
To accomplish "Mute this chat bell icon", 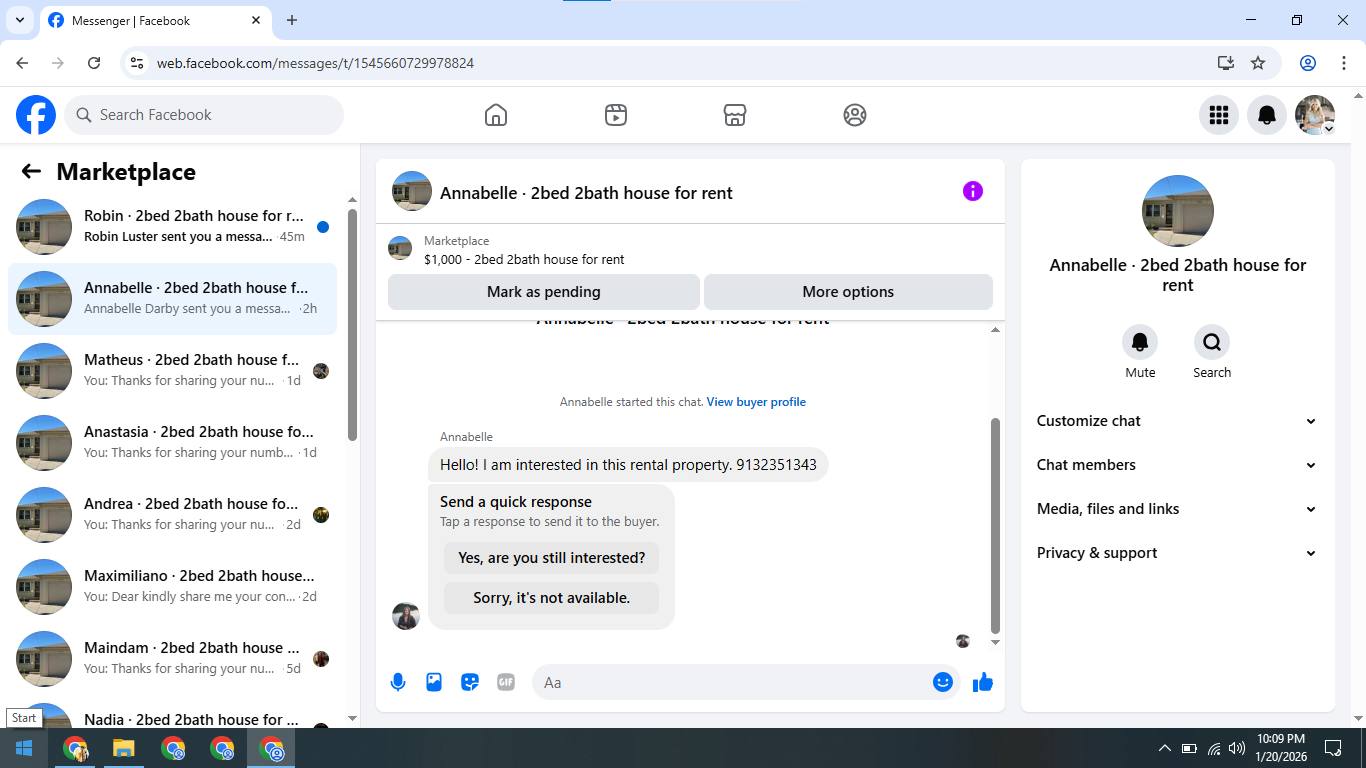I will (1140, 343).
